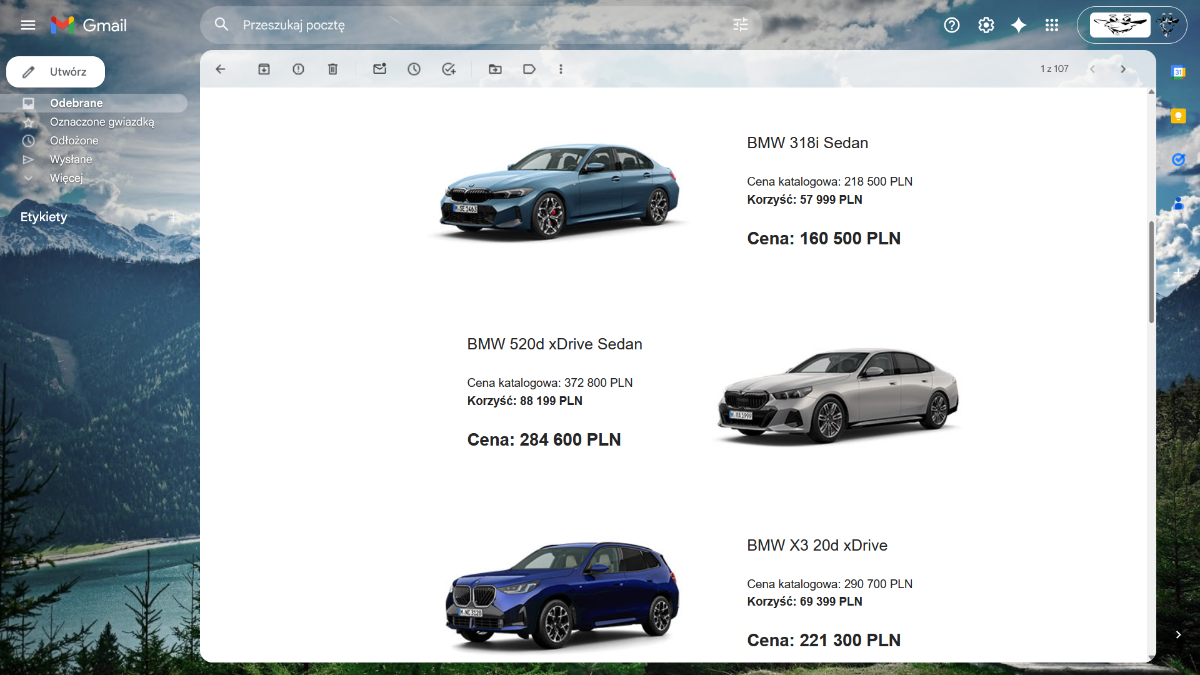Report the email as spam
This screenshot has height=675, width=1200.
[298, 69]
